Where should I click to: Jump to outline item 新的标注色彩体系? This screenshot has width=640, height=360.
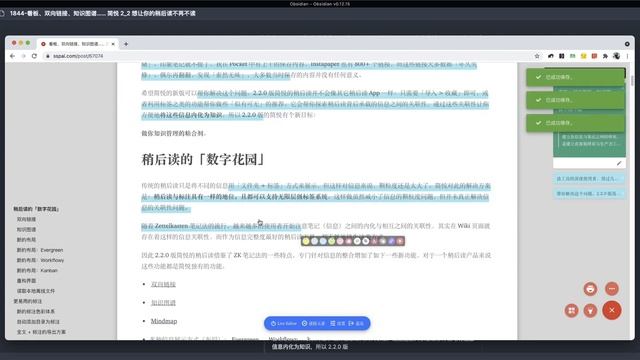[36, 311]
